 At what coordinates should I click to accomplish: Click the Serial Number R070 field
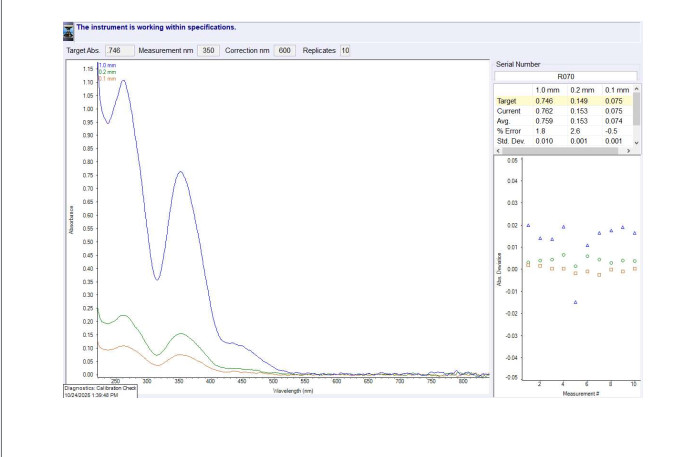coord(565,75)
